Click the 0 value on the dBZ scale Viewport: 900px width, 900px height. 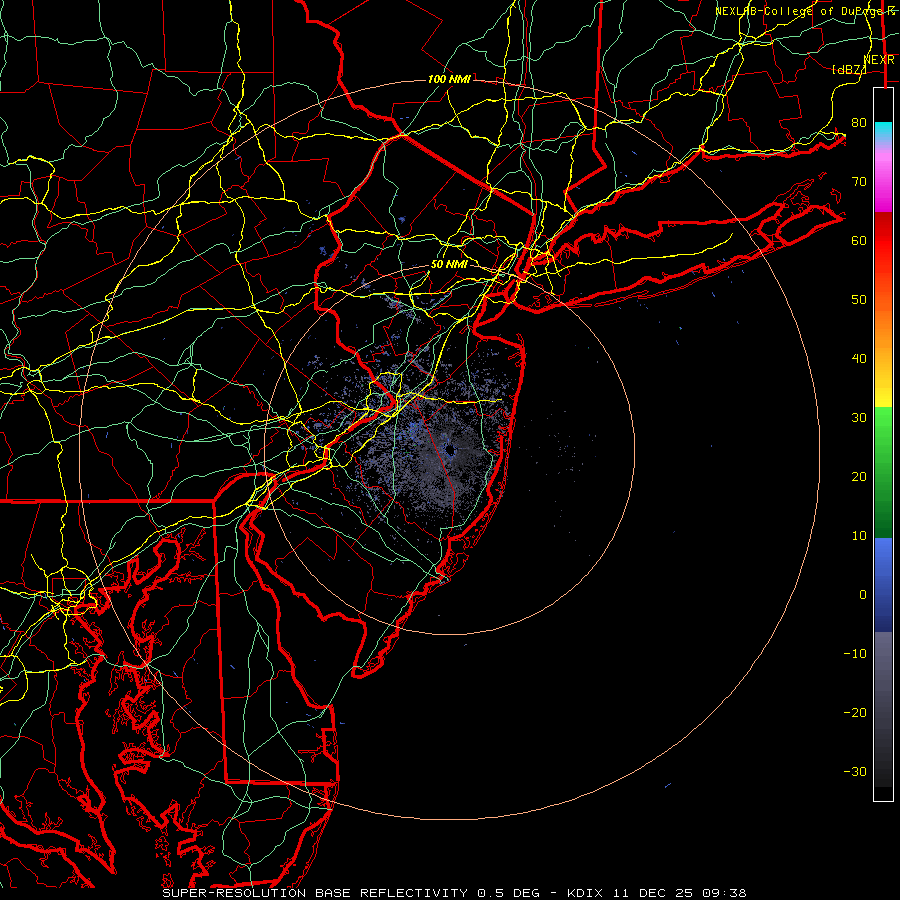pyautogui.click(x=863, y=595)
